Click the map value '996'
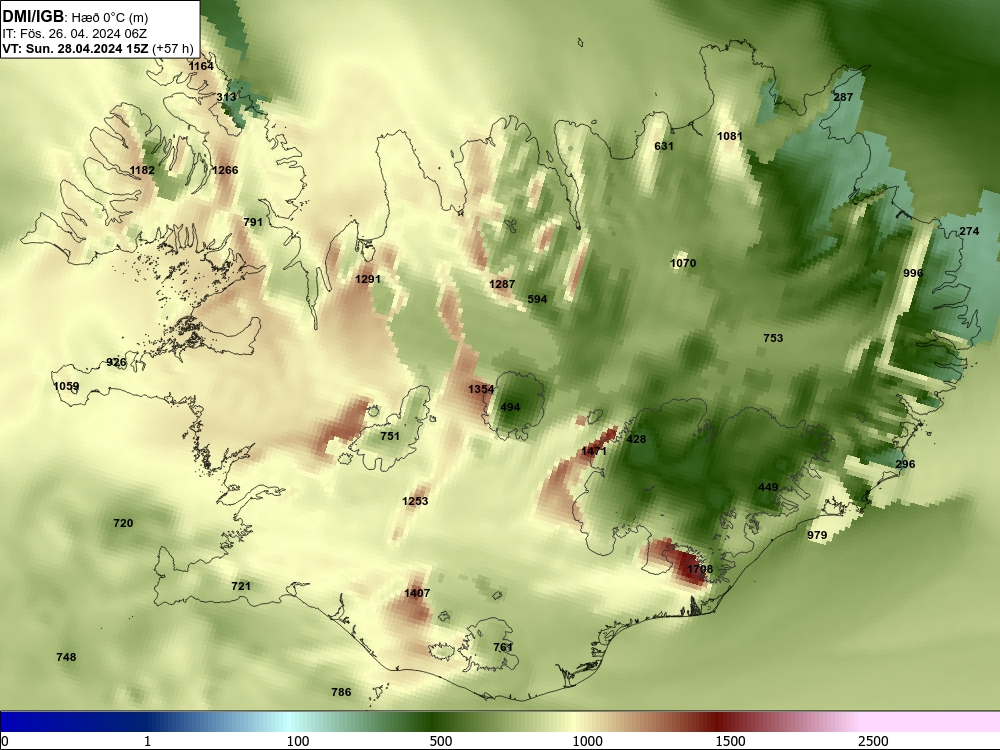Viewport: 1000px width, 750px height. (913, 273)
